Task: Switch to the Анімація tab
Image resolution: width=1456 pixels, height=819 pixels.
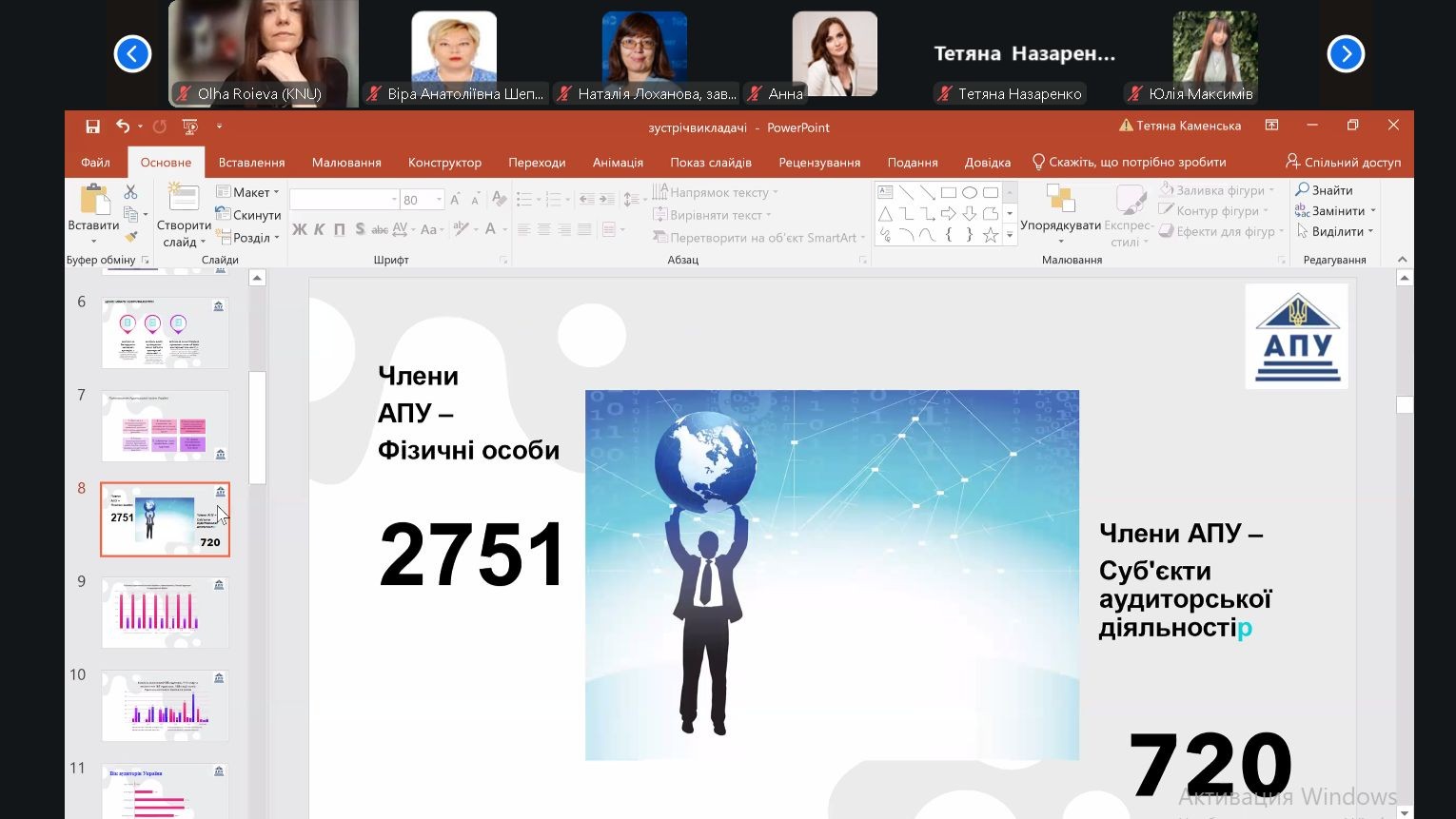Action: (618, 163)
